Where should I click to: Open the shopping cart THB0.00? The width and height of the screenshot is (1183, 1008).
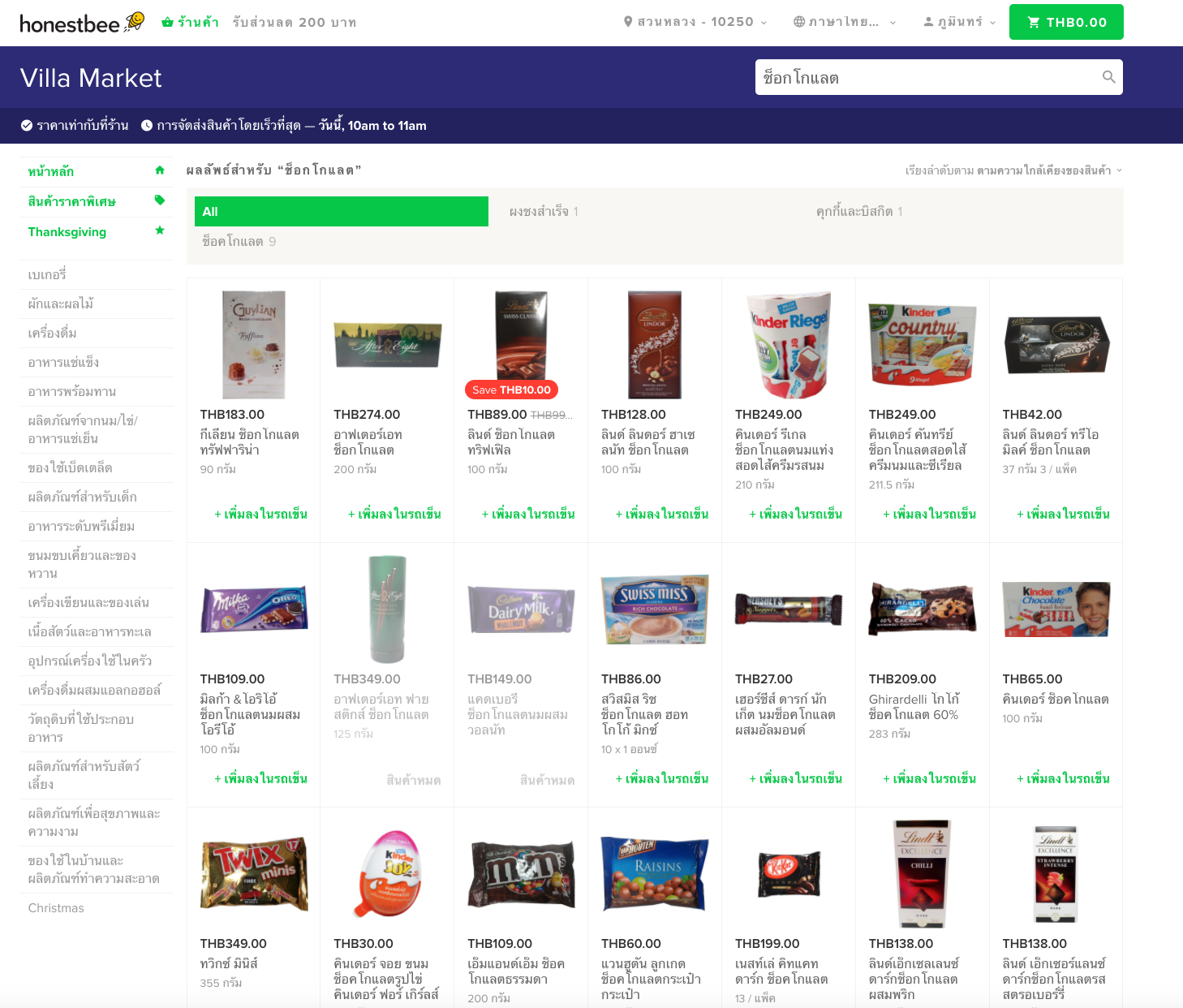pos(1065,22)
